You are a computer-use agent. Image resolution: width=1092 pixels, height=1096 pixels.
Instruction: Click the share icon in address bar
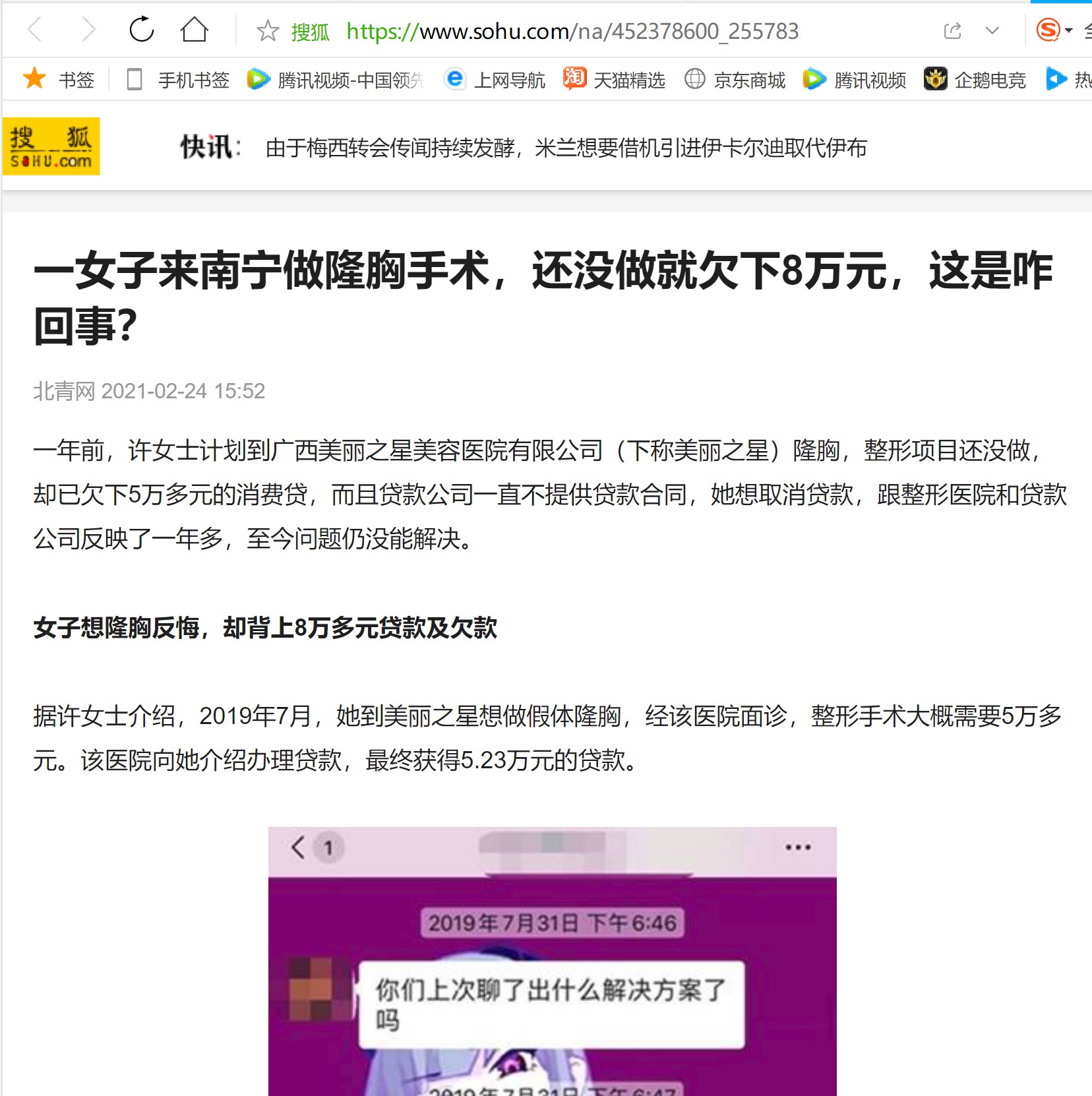pos(952,31)
